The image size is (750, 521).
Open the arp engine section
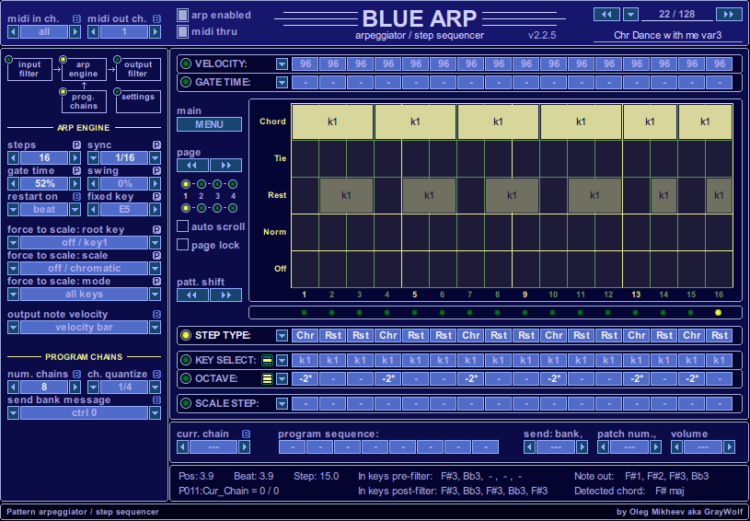pos(83,69)
